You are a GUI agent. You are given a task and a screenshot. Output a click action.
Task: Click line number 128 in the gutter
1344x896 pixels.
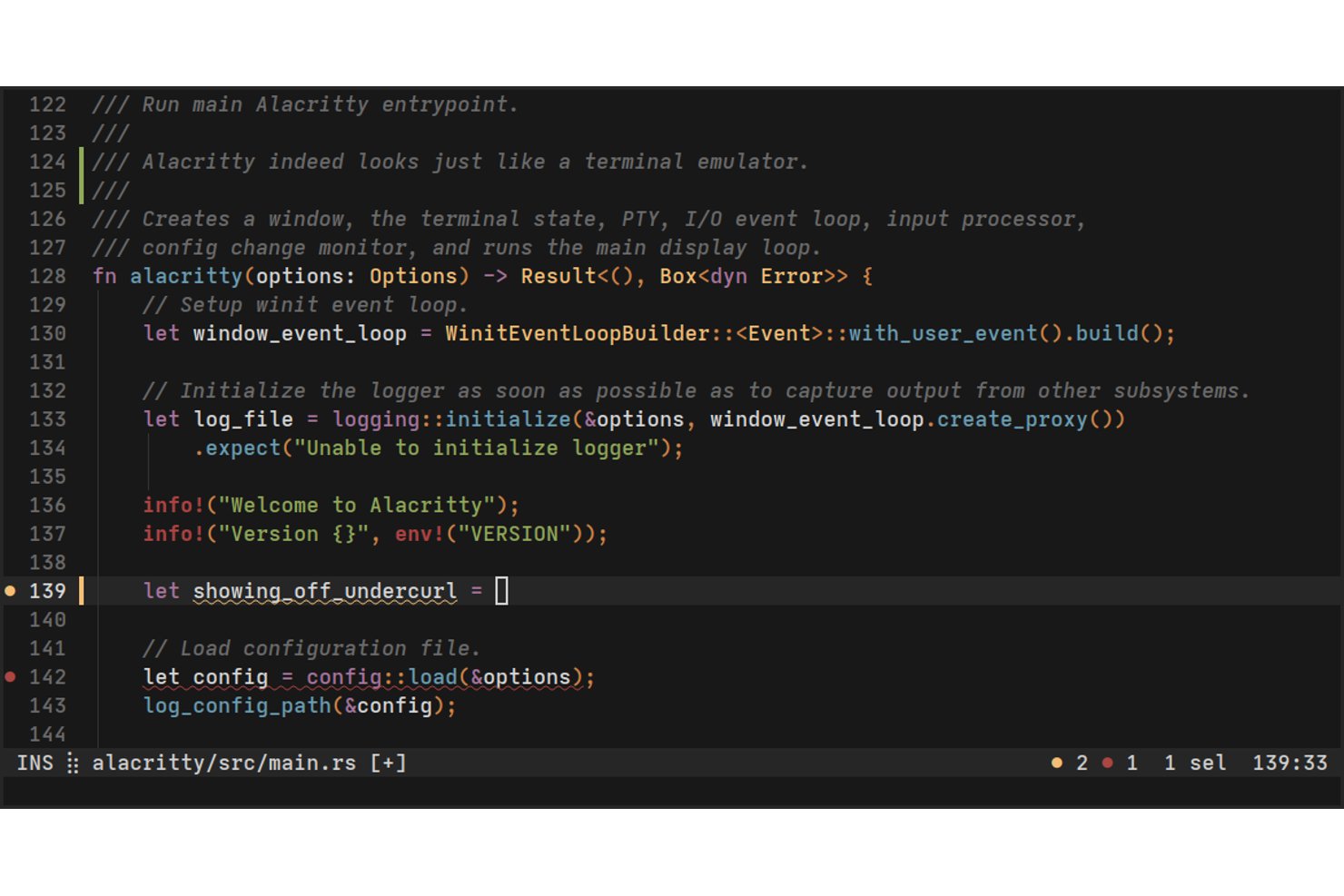pos(47,276)
